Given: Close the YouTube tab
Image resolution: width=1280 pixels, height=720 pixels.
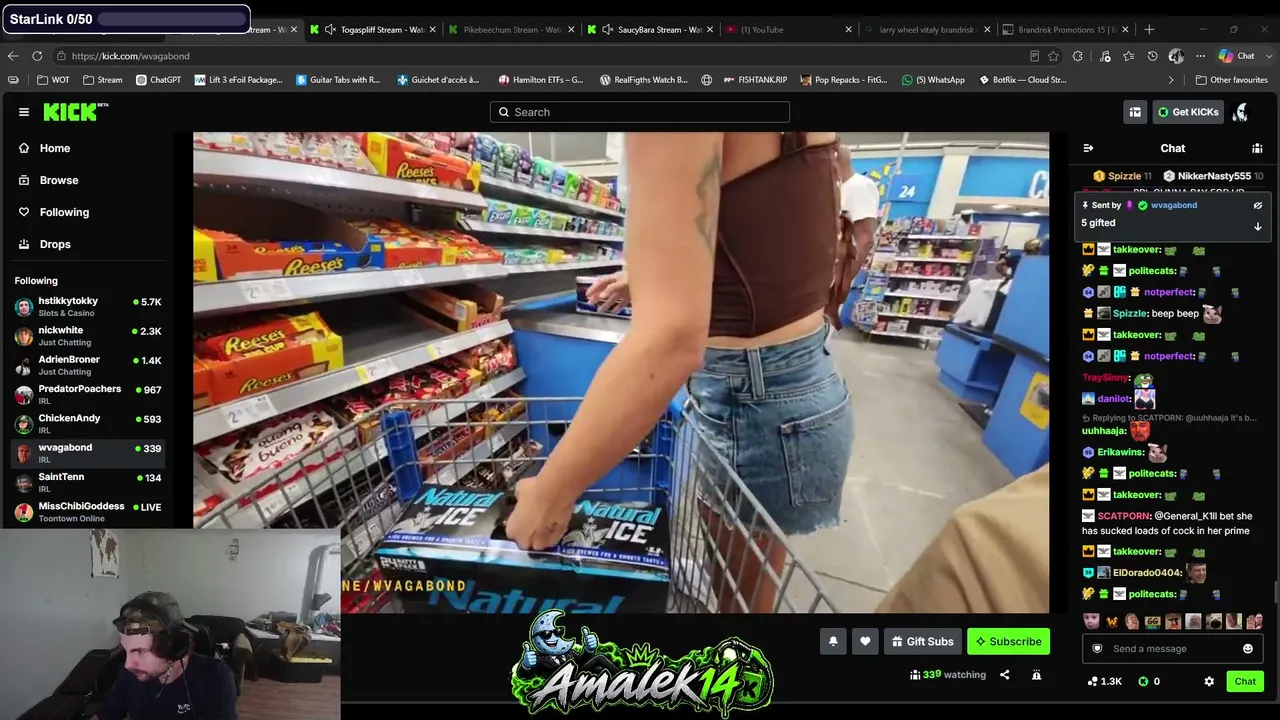Looking at the screenshot, I should click(x=848, y=30).
